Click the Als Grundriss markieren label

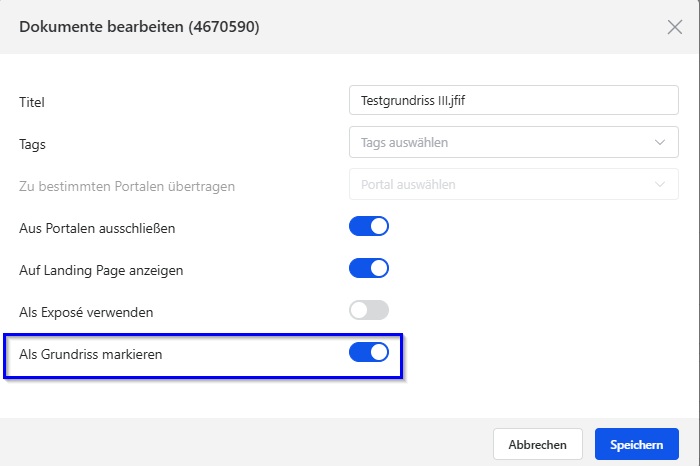click(92, 353)
